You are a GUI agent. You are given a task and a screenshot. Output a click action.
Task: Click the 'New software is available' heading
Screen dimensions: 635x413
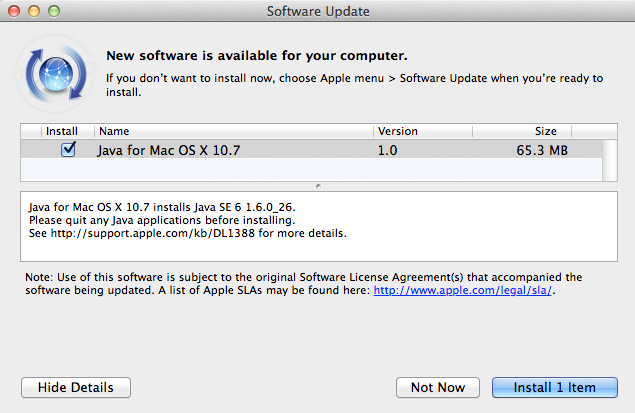tap(257, 55)
